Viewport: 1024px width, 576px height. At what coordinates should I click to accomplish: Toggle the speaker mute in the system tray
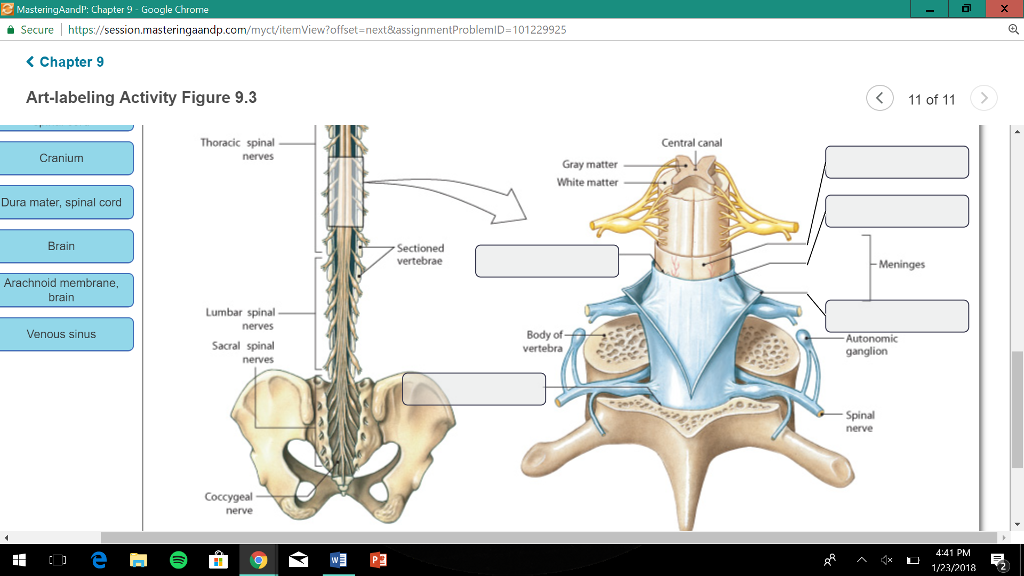(x=888, y=560)
